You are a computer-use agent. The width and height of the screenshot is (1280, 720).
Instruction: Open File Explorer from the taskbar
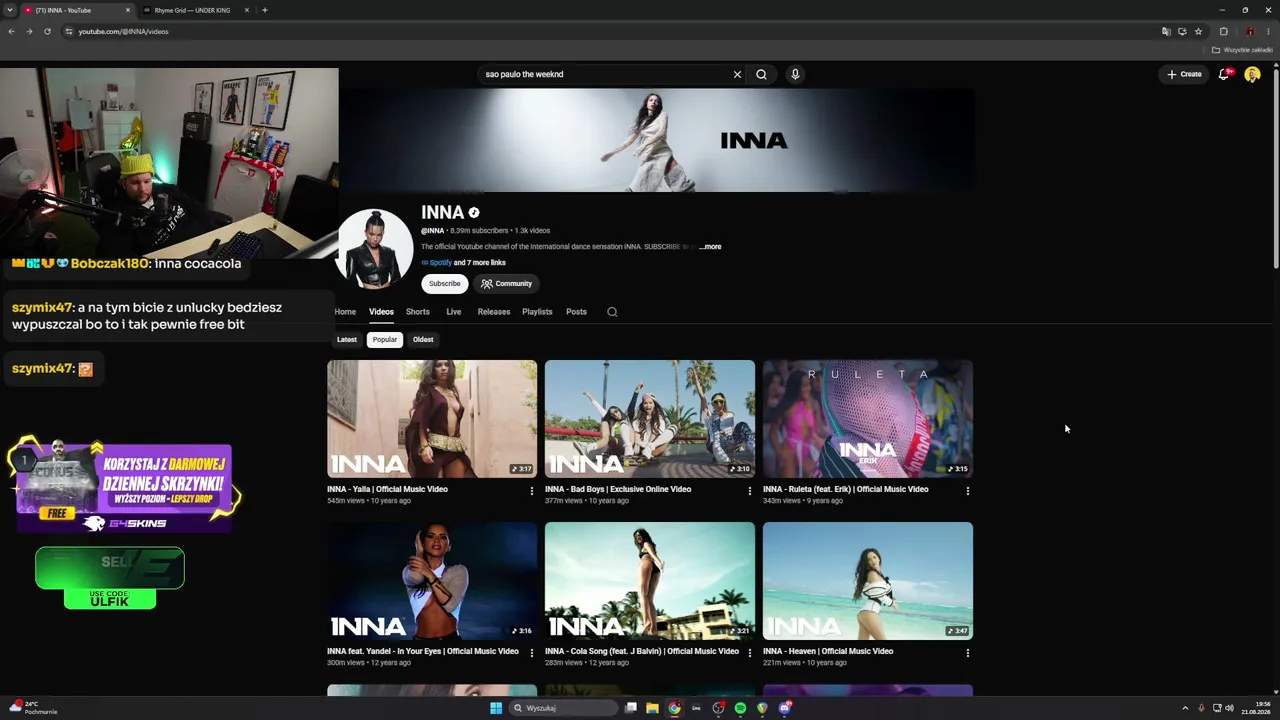[652, 708]
